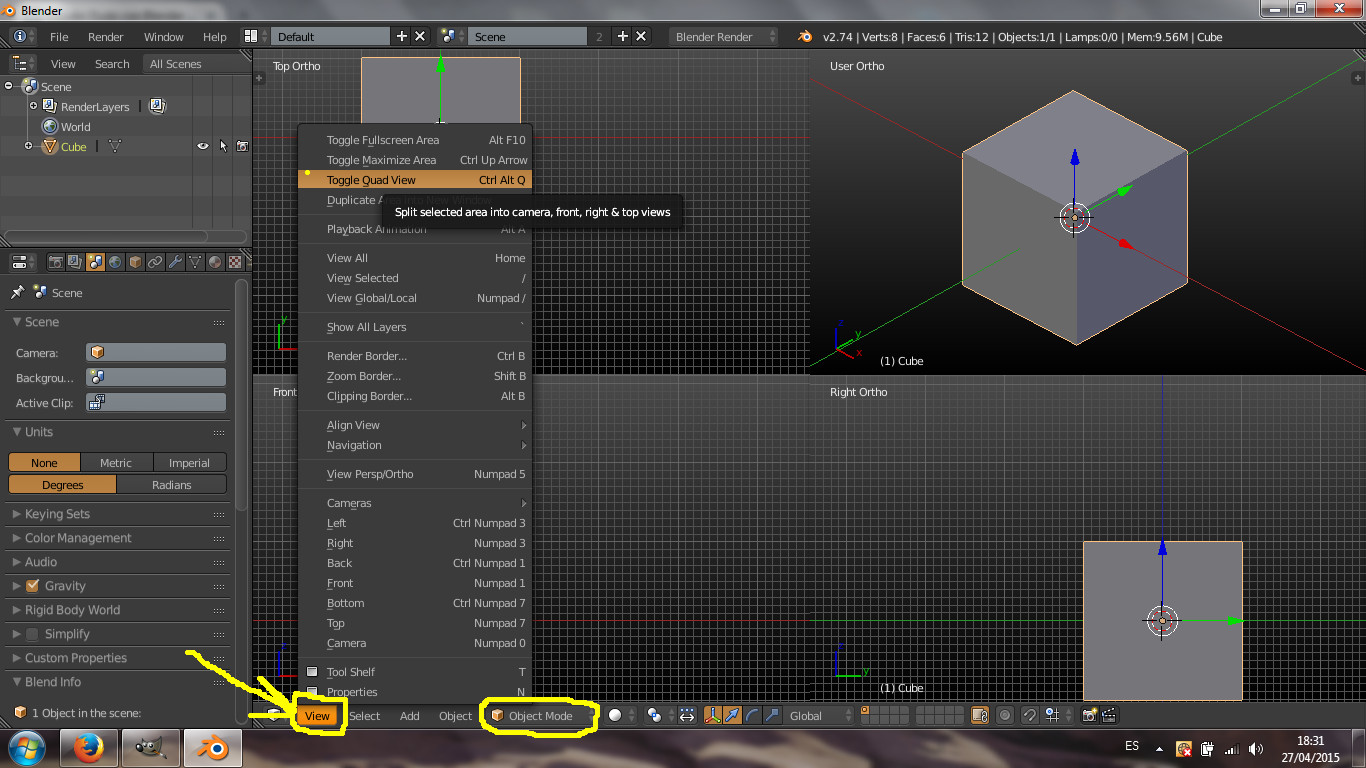Toggle snap magnet button in 3D header

tap(1029, 715)
